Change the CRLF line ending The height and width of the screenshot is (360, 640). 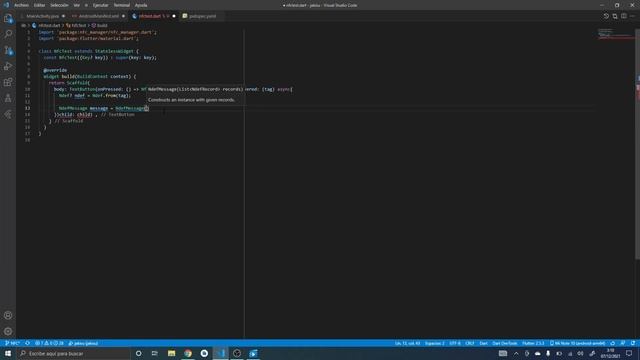click(470, 343)
